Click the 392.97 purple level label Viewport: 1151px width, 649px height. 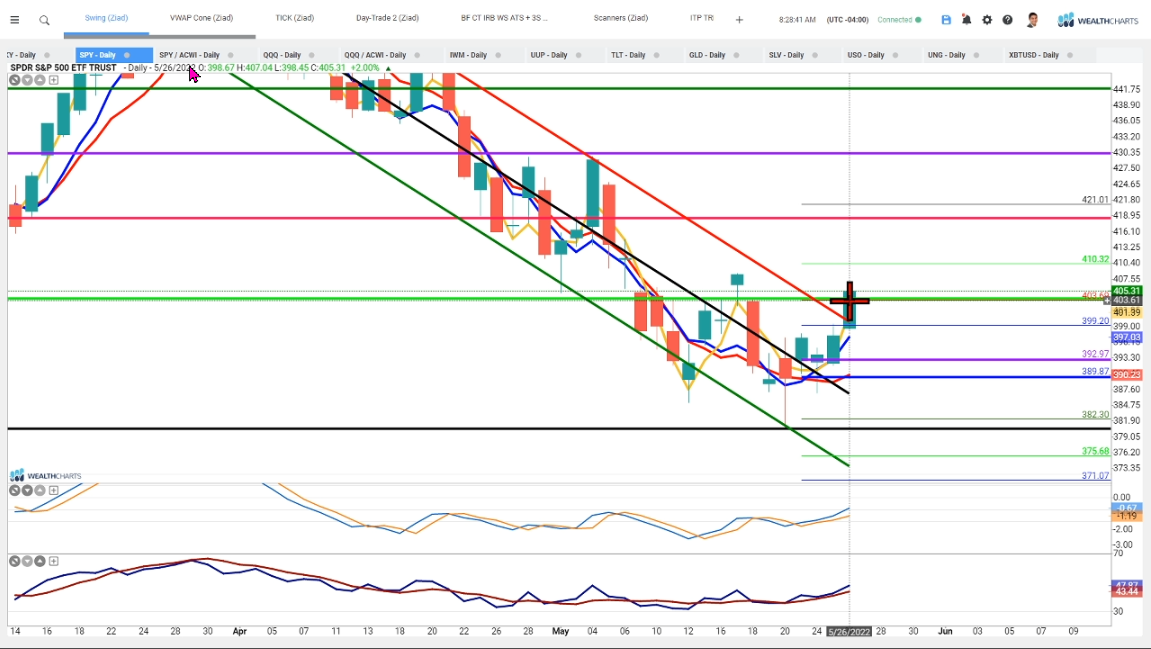point(1095,354)
